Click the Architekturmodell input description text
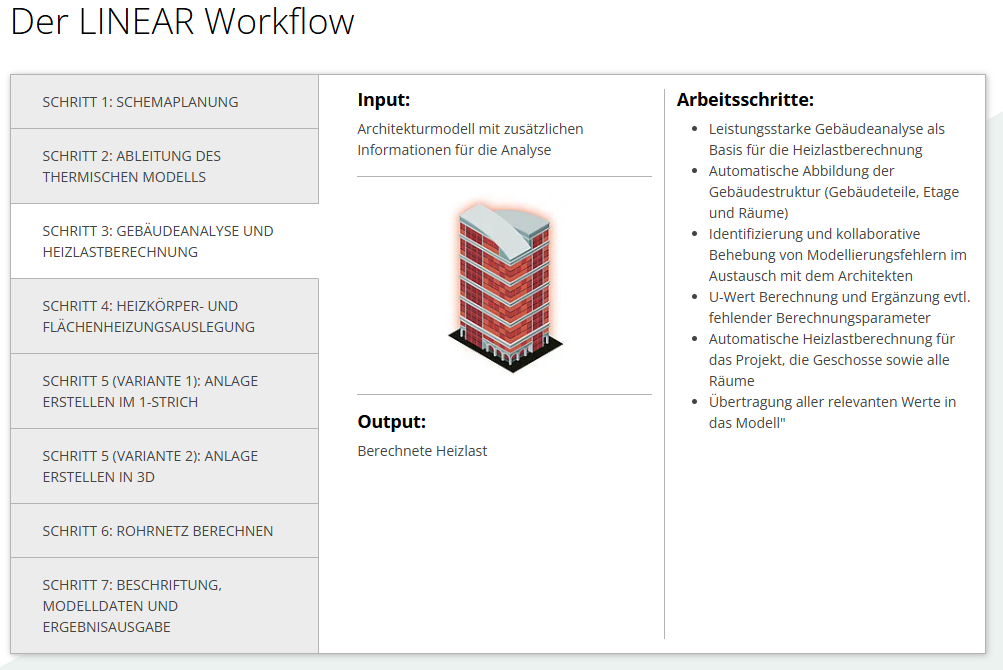 (470, 139)
